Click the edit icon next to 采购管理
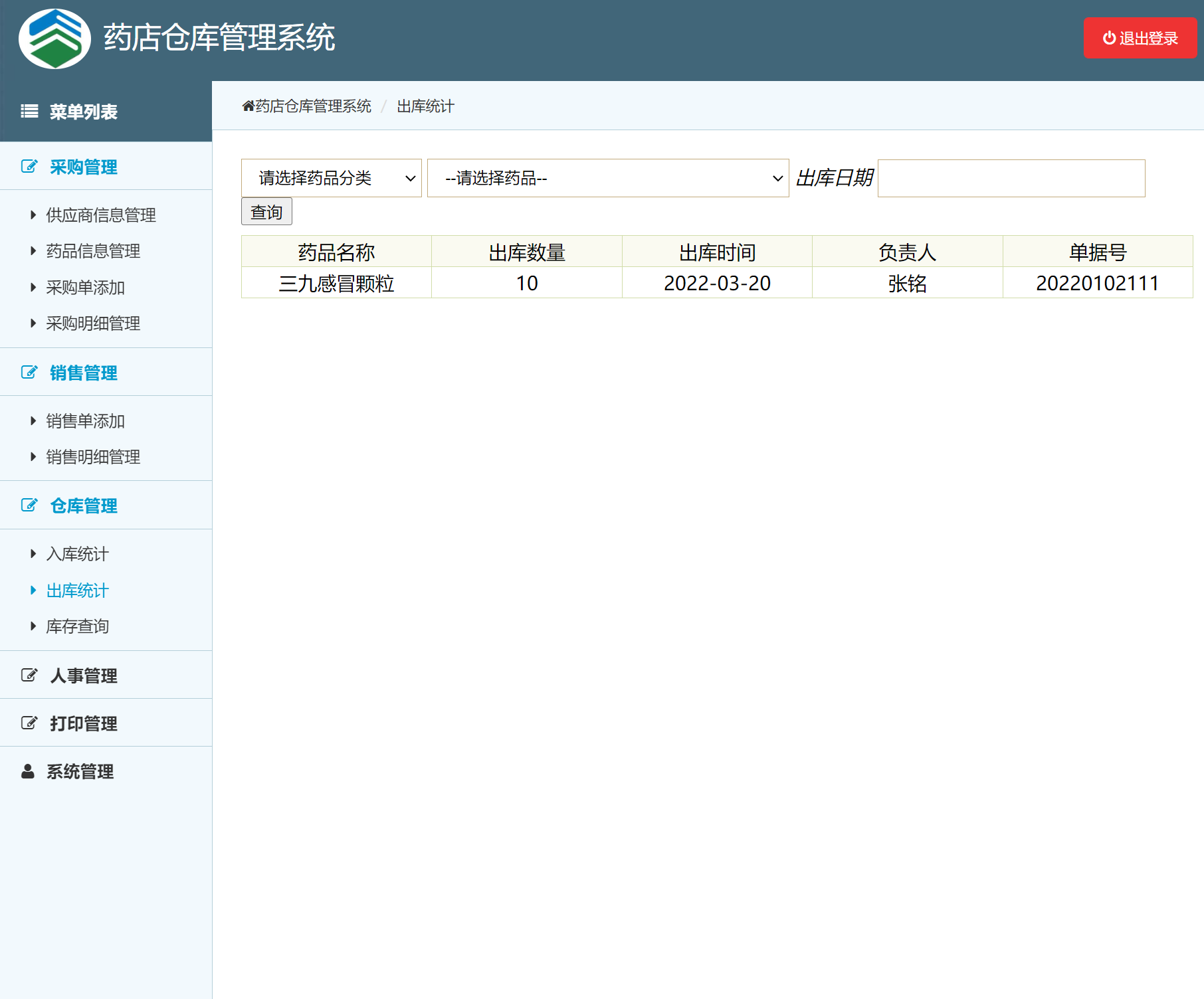This screenshot has height=999, width=1204. click(x=29, y=167)
